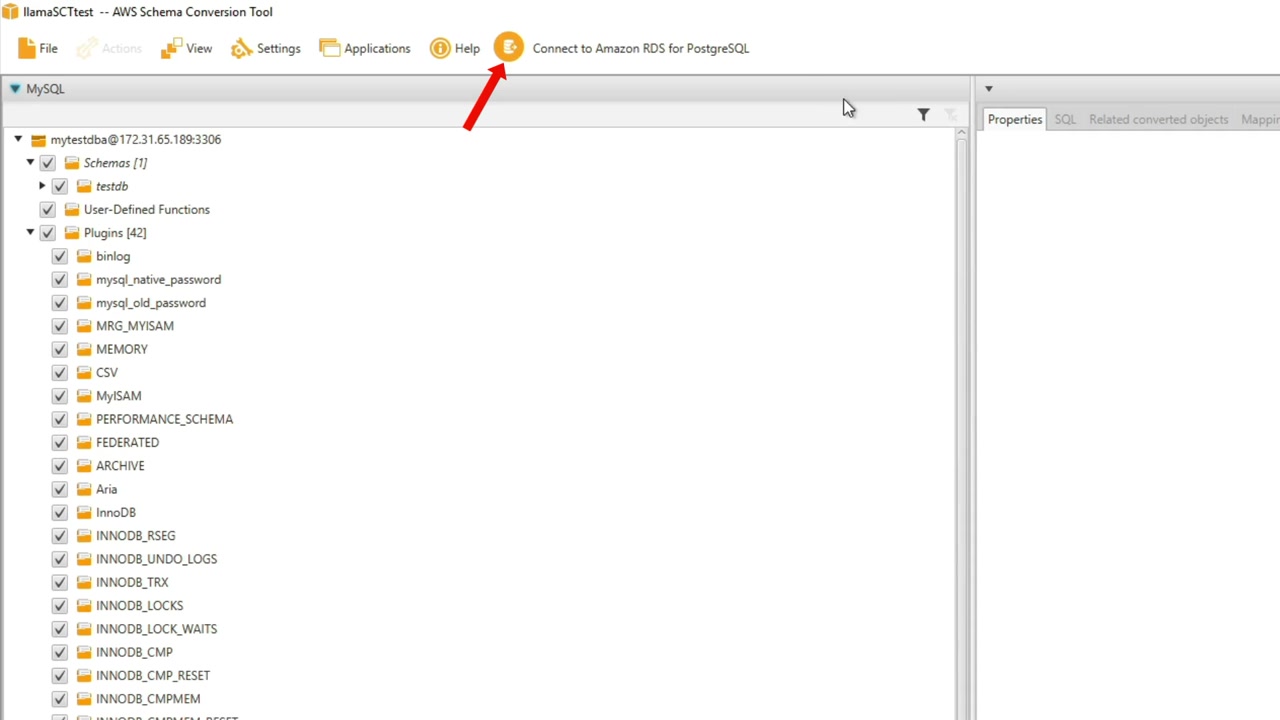1280x720 pixels.
Task: Uncheck the MyISAM plugin checkbox
Action: click(60, 396)
